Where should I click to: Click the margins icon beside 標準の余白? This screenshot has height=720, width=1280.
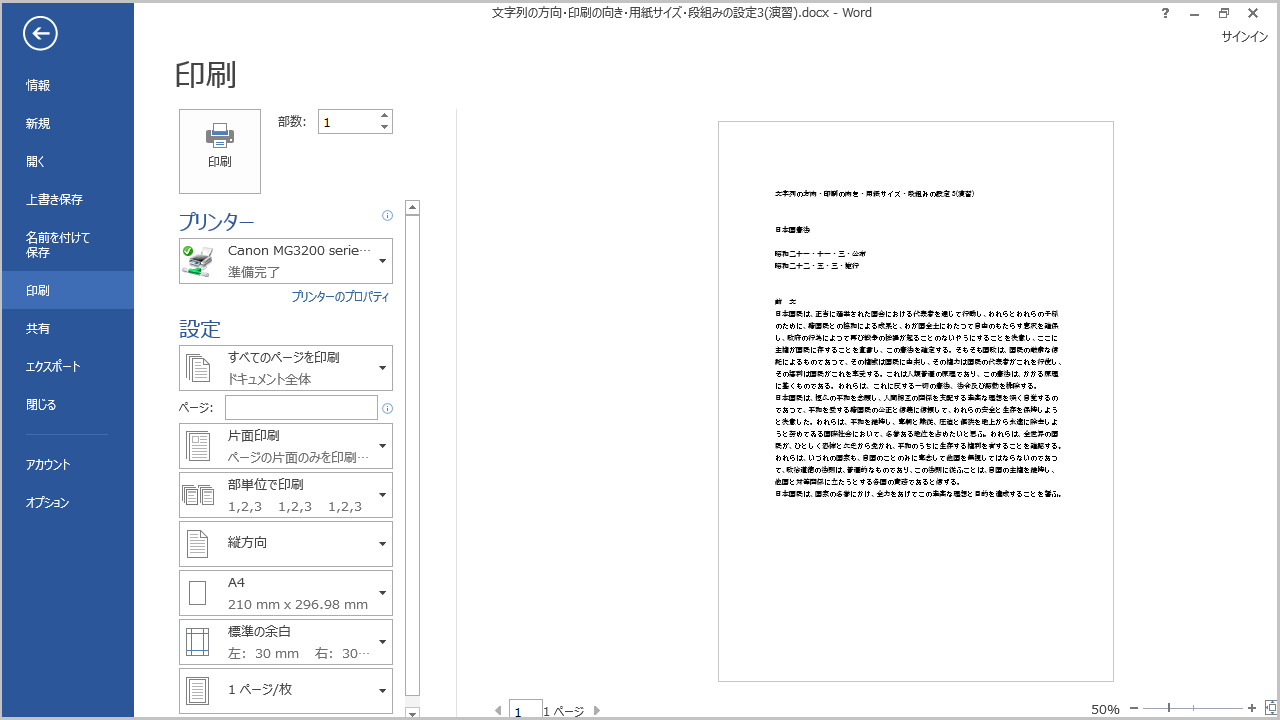tap(198, 642)
